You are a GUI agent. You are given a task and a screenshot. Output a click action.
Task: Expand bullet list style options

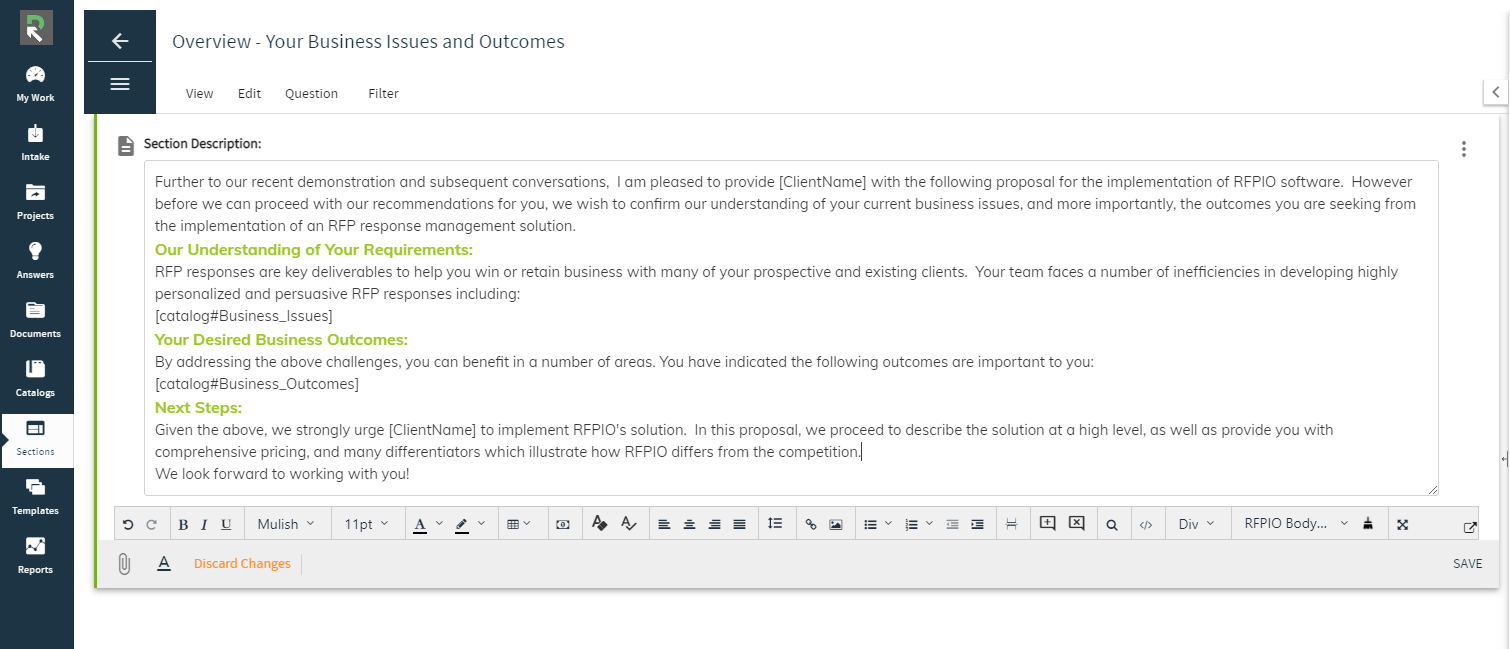coord(888,524)
